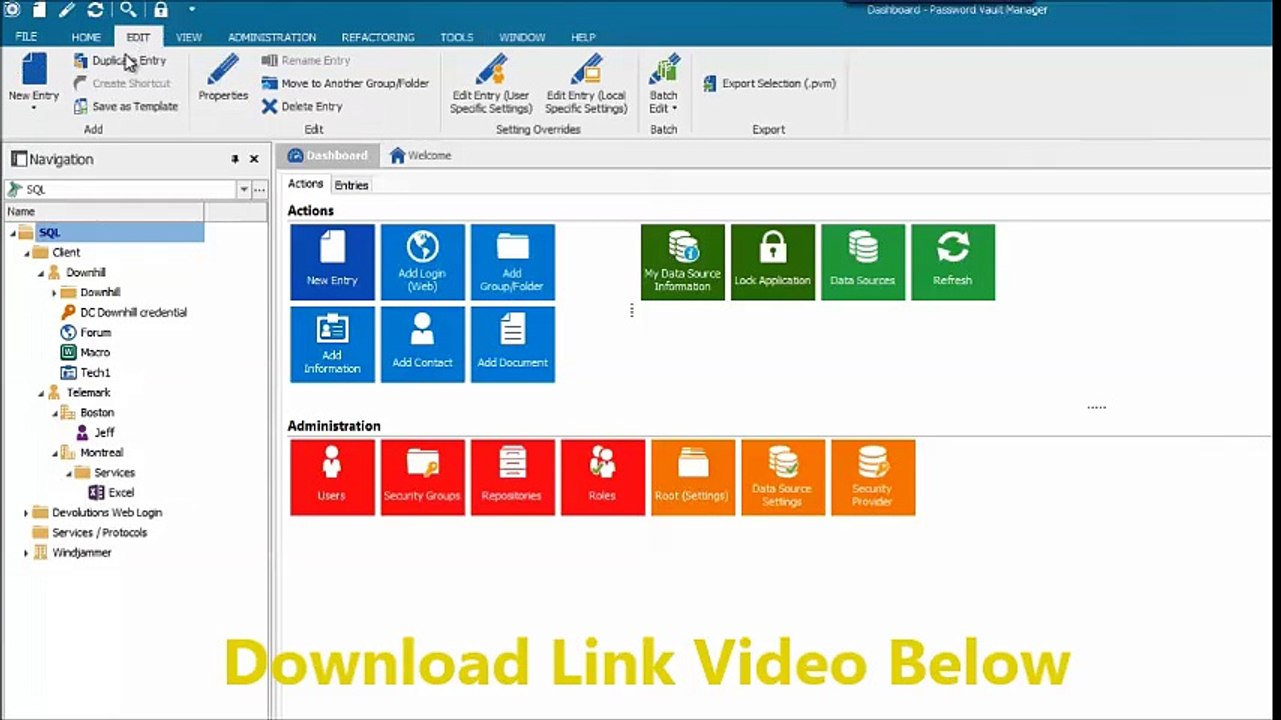1281x720 pixels.
Task: Open the ADMINISTRATION ribbon tab
Action: [x=272, y=37]
